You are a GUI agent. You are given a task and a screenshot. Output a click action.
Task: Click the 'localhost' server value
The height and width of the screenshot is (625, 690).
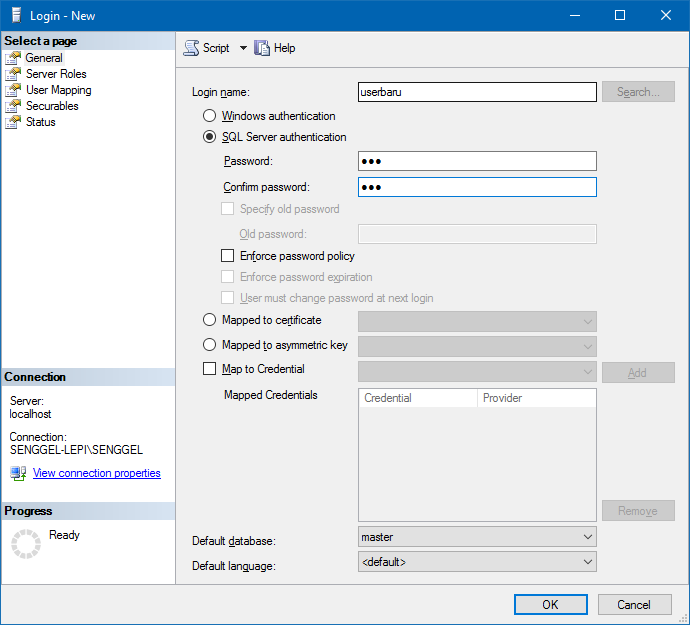(x=30, y=414)
